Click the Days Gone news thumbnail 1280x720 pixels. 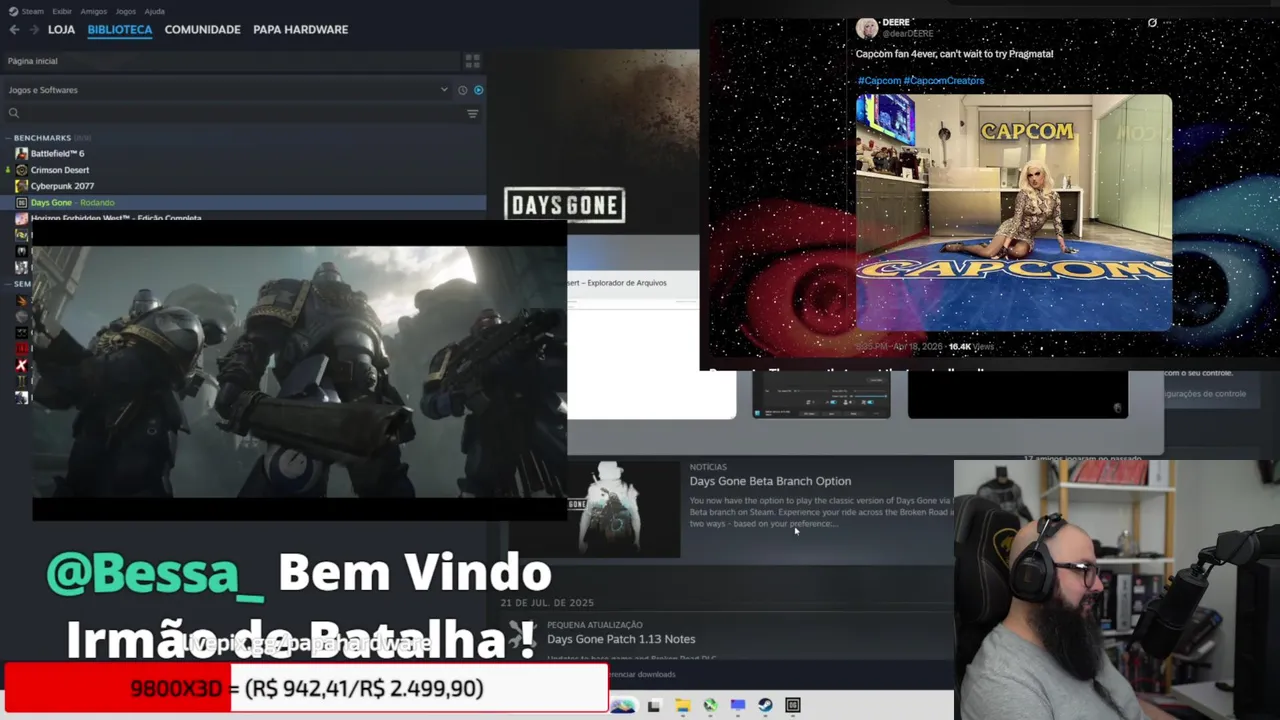(x=624, y=509)
